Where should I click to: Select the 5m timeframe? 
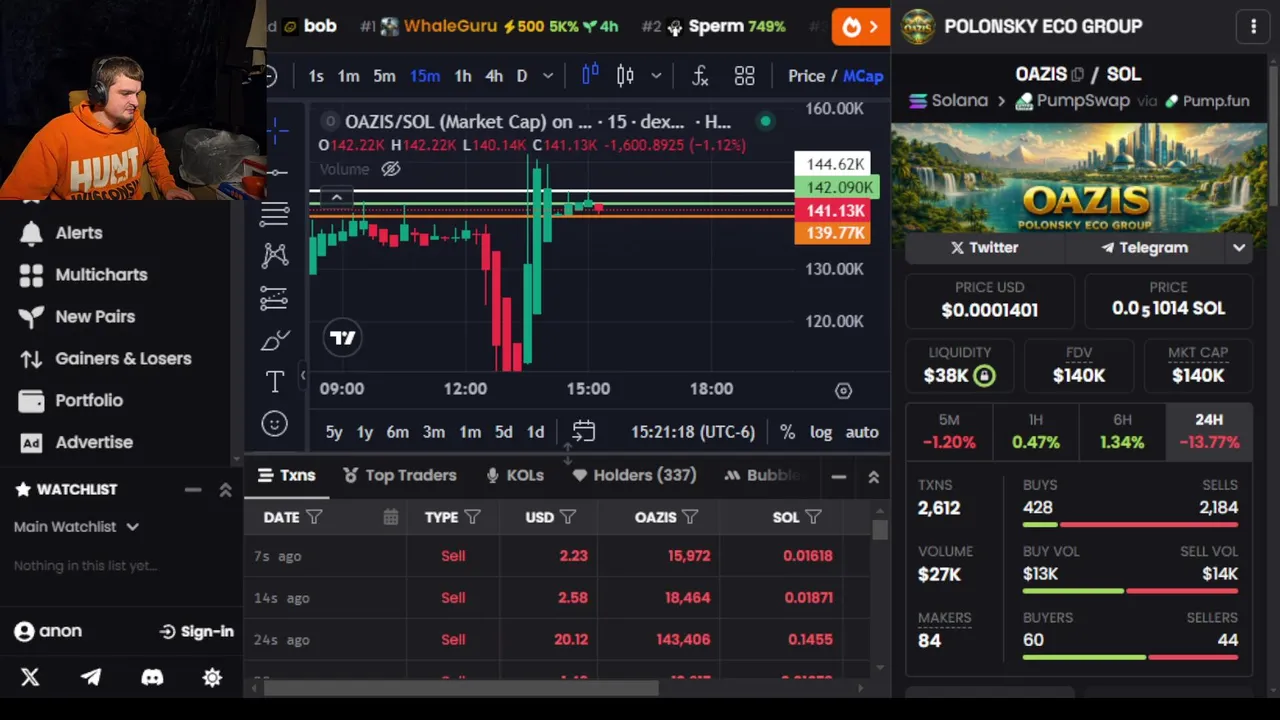[x=384, y=76]
